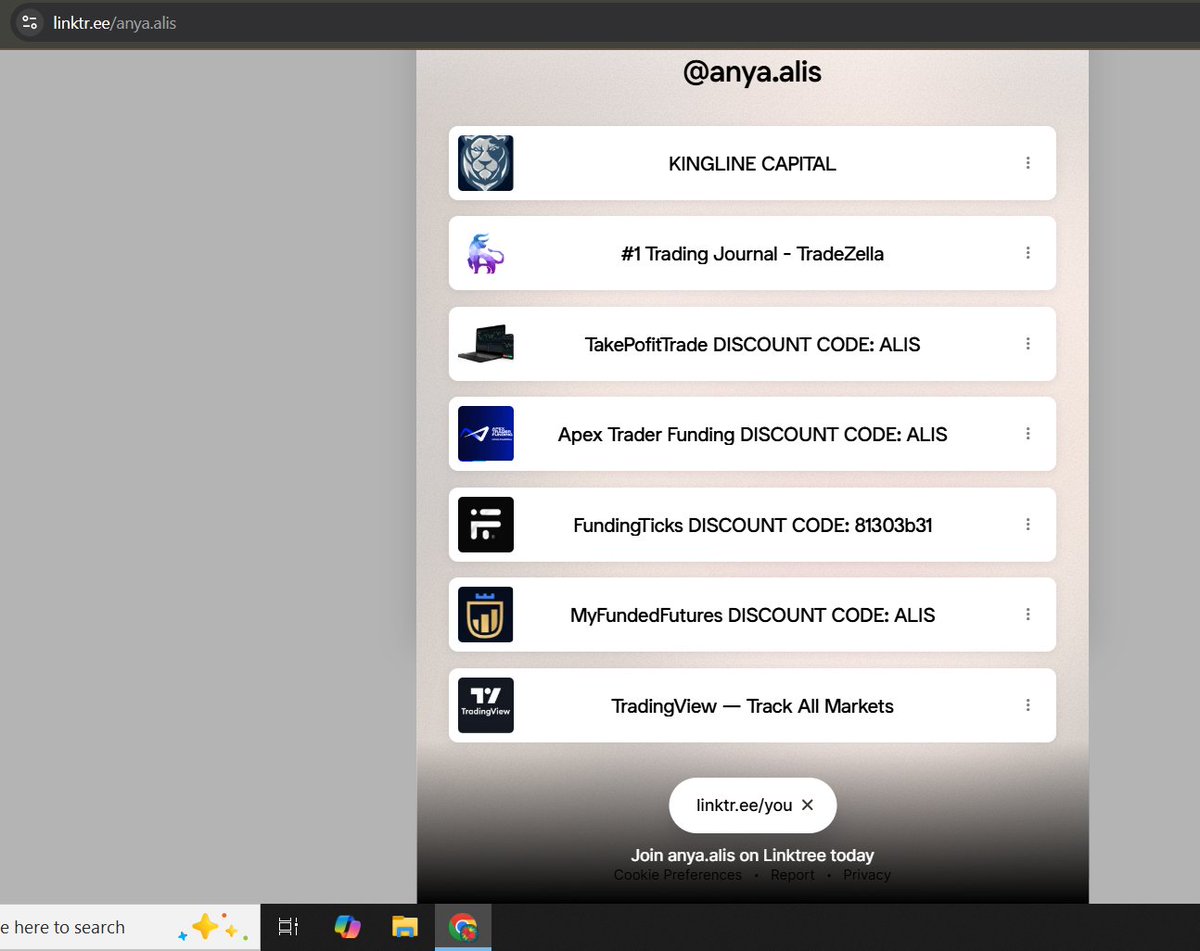
Task: Click the TradeZella purple bull logo
Action: (x=486, y=253)
